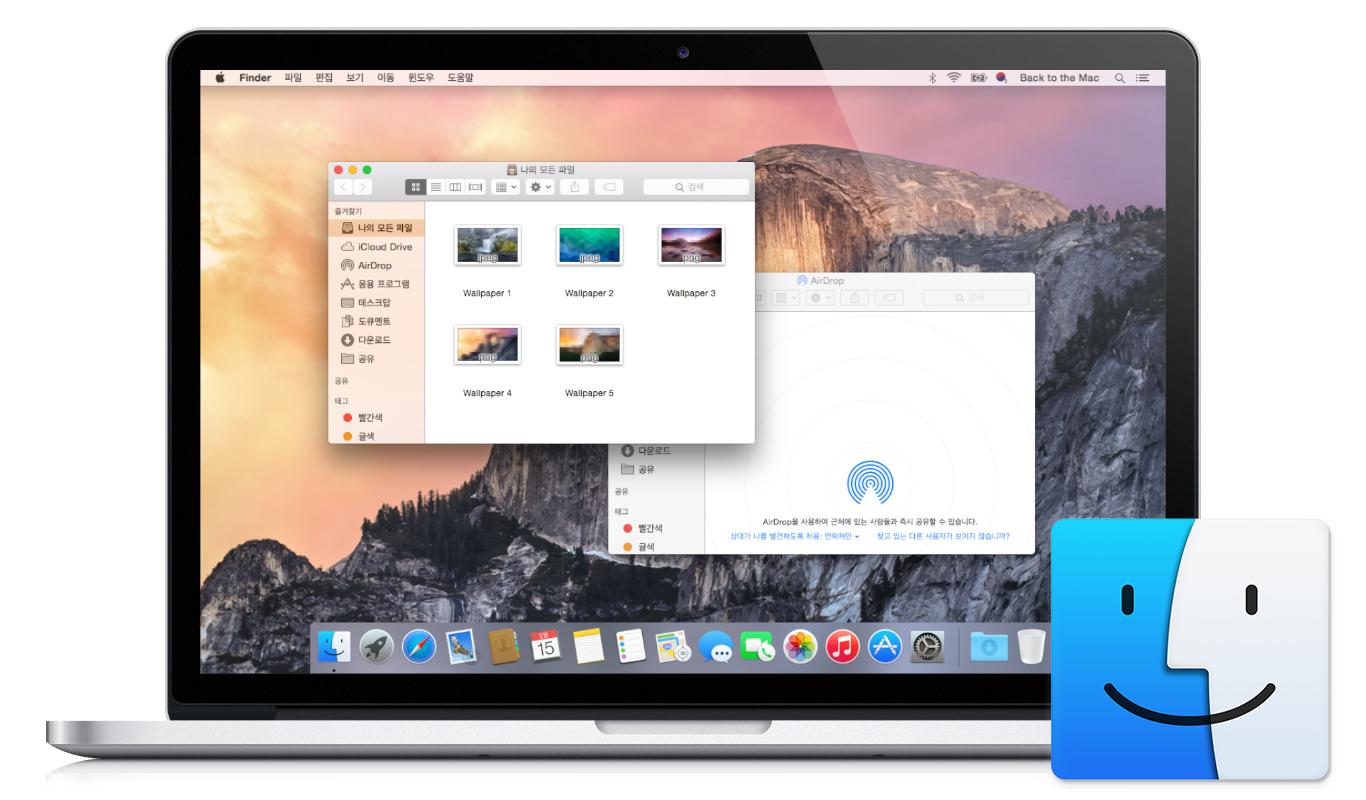
Task: Open App Store icon in Dock
Action: point(885,647)
